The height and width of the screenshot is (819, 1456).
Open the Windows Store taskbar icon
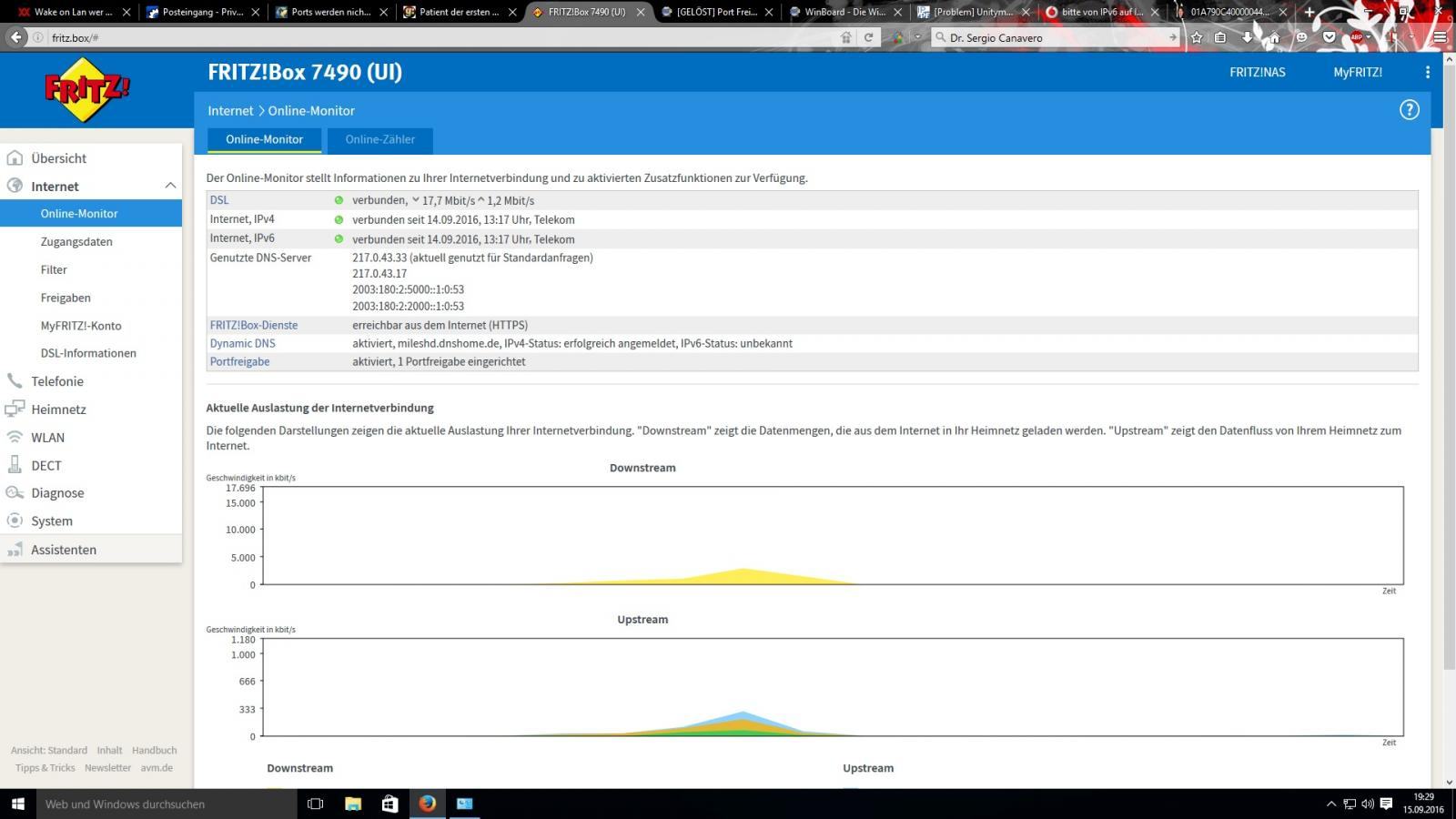tap(389, 804)
